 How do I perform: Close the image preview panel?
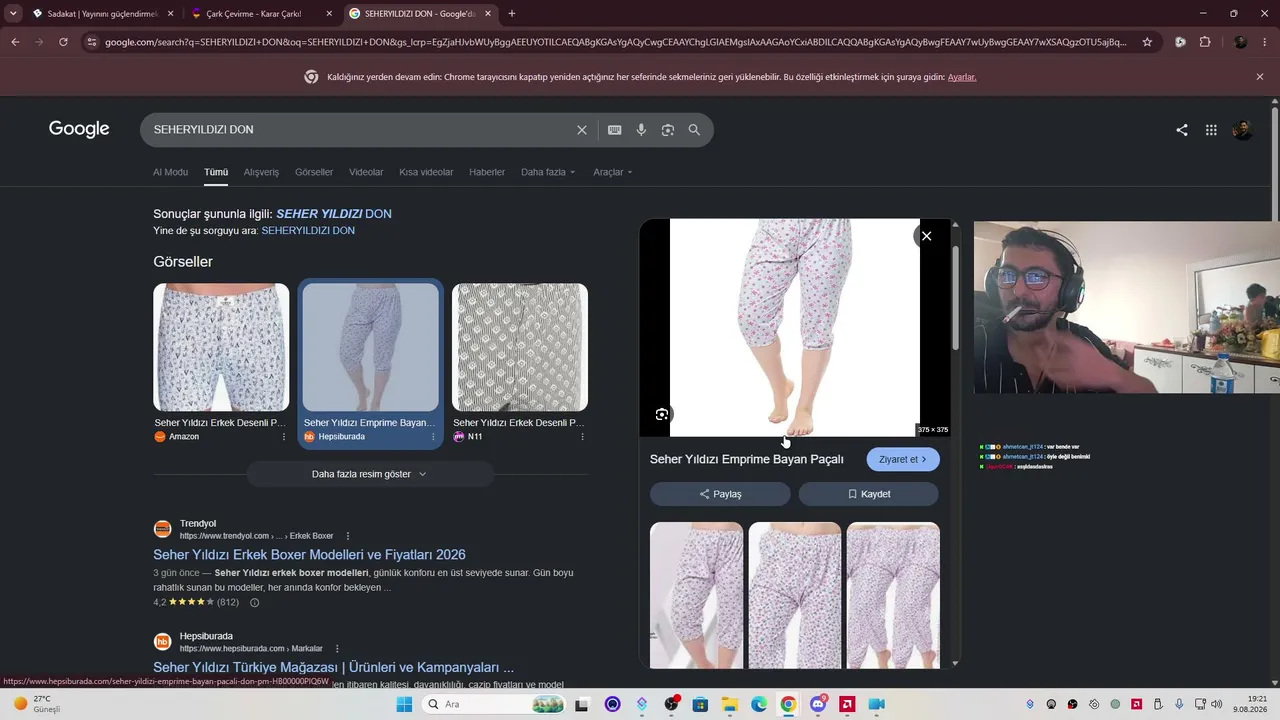click(x=926, y=236)
